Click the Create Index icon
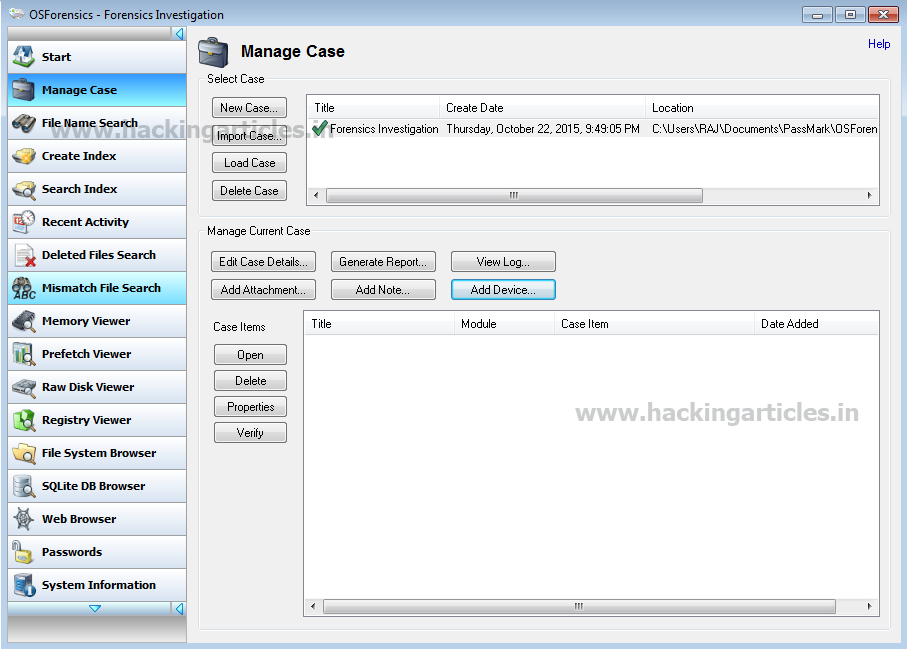The width and height of the screenshot is (907, 649). pyautogui.click(x=24, y=156)
